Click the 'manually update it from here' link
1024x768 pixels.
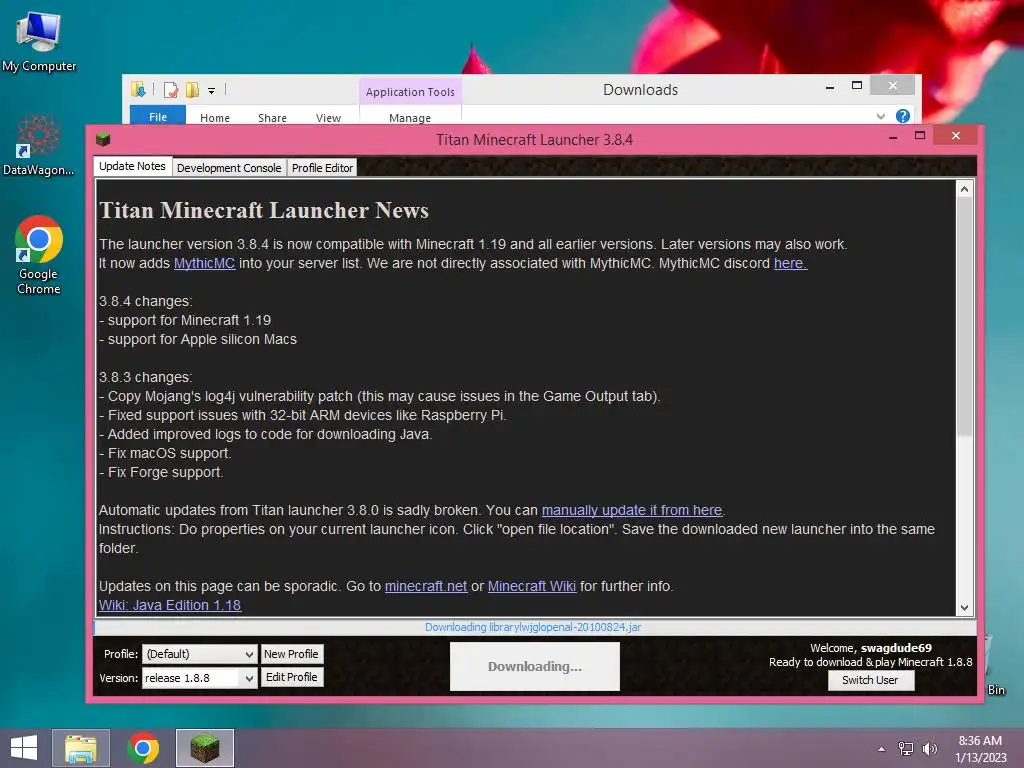point(632,510)
